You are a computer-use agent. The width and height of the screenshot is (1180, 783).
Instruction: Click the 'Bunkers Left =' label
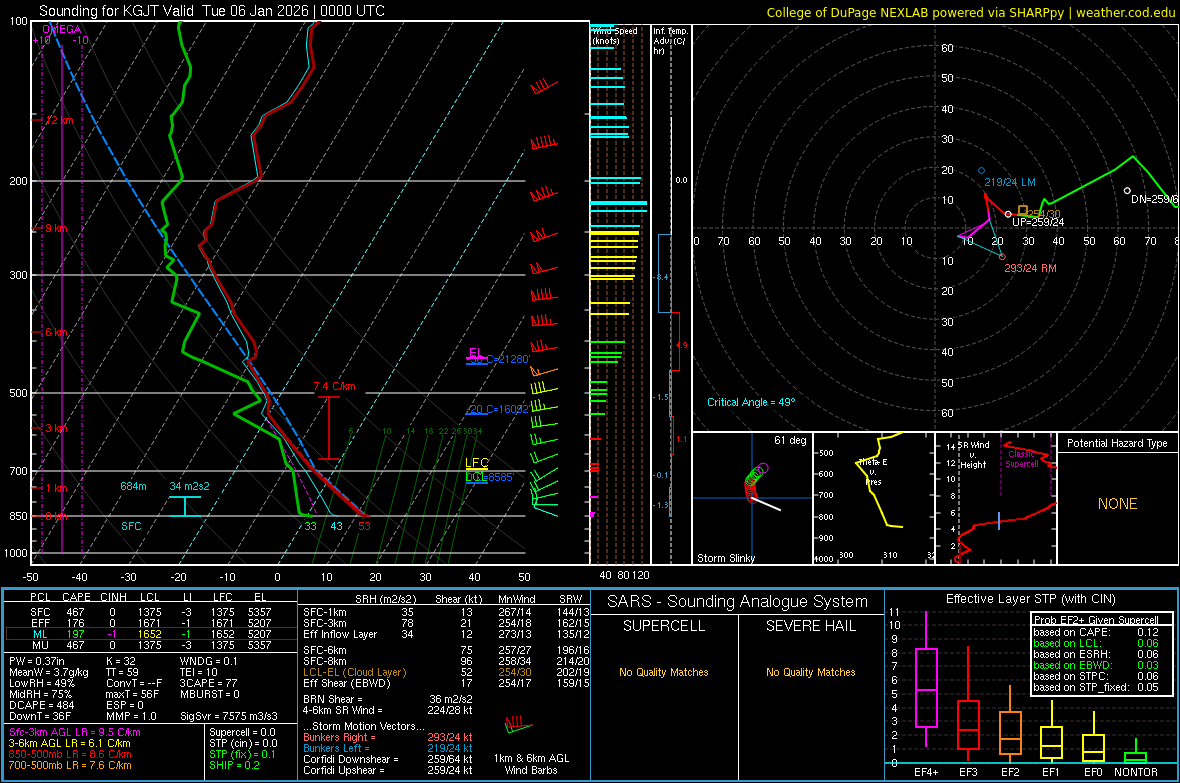tap(336, 748)
